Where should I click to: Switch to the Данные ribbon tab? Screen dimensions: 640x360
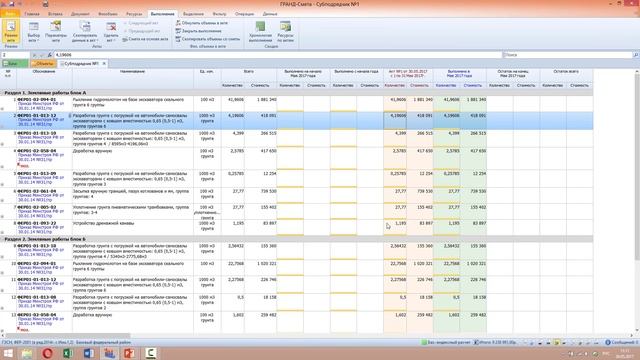270,14
